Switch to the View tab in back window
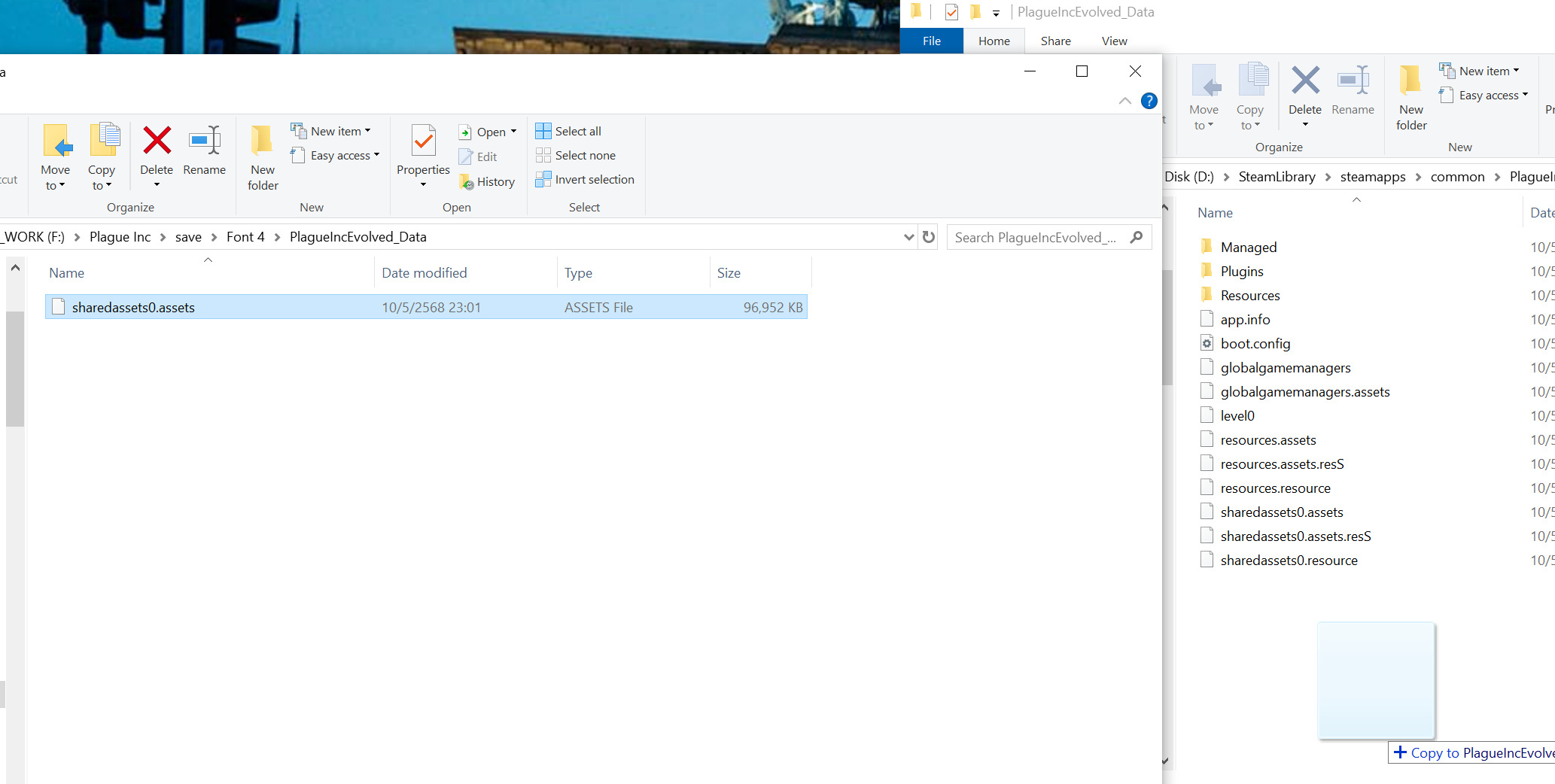1555x784 pixels. coord(1115,41)
